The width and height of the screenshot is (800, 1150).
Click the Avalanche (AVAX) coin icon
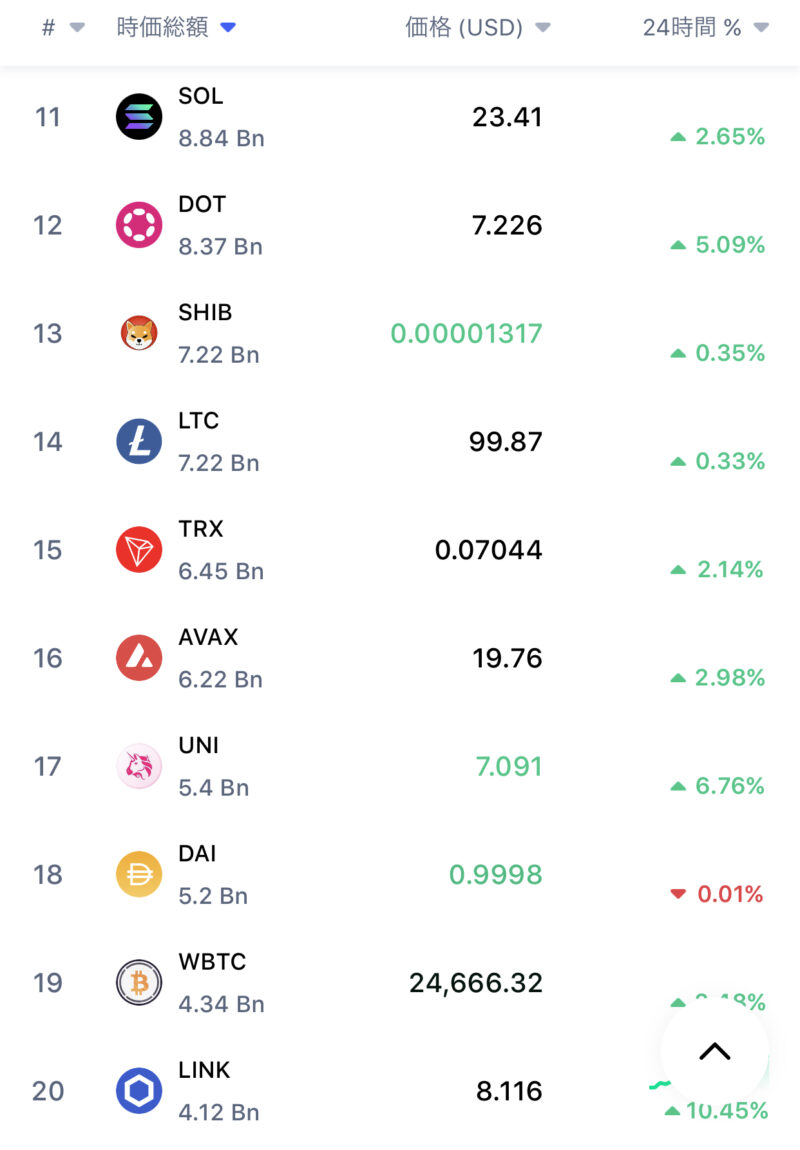[x=139, y=658]
